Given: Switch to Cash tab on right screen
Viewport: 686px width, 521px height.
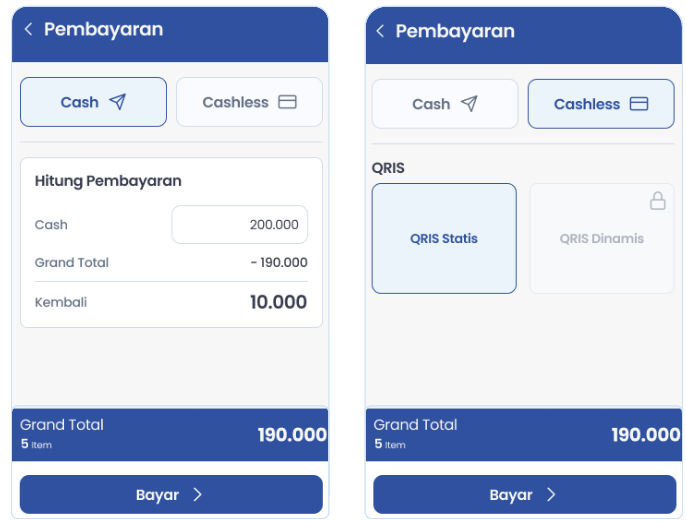Looking at the screenshot, I should pos(445,104).
